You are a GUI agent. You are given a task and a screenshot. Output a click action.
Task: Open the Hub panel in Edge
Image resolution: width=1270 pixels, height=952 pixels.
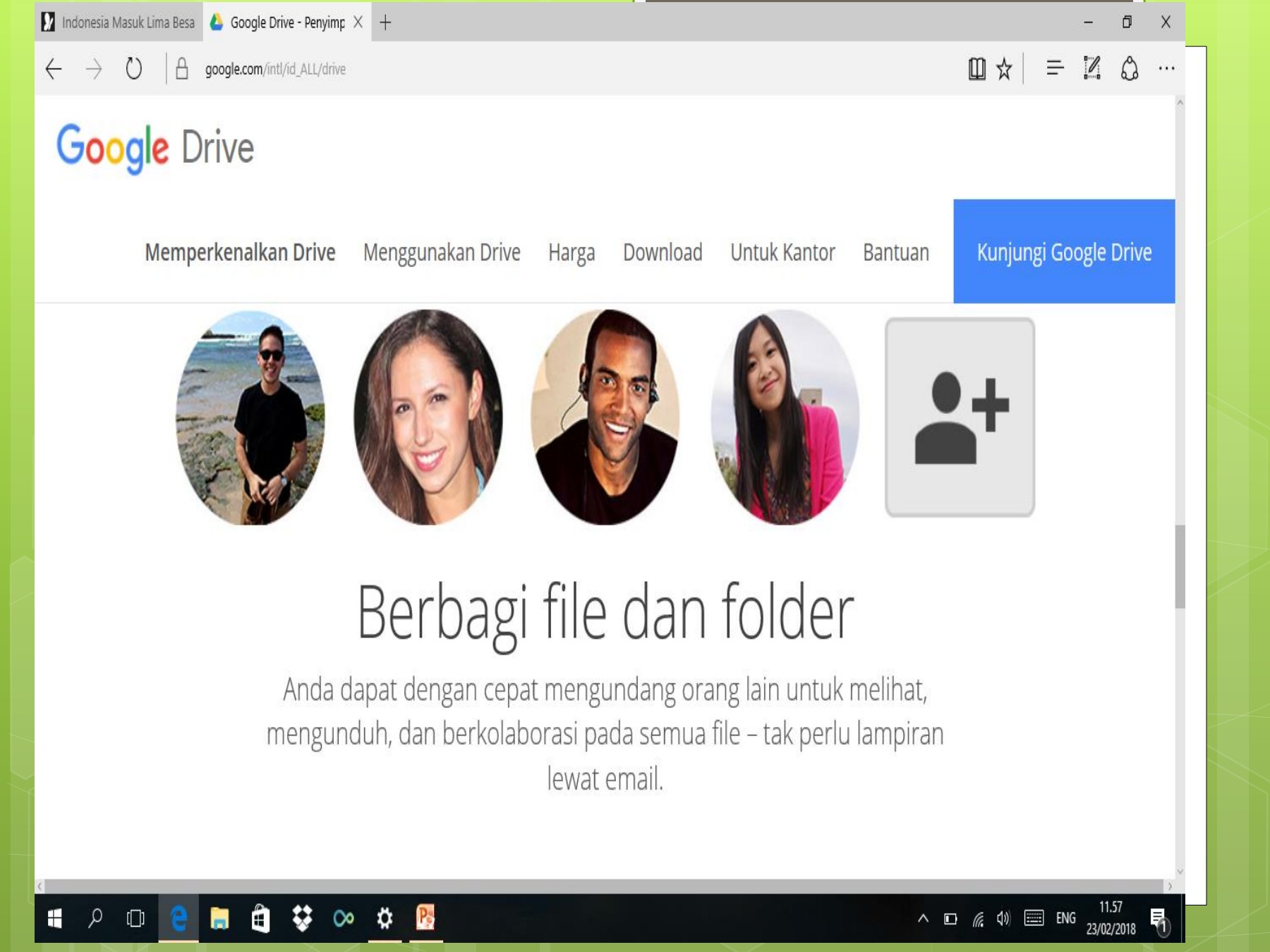click(1053, 68)
